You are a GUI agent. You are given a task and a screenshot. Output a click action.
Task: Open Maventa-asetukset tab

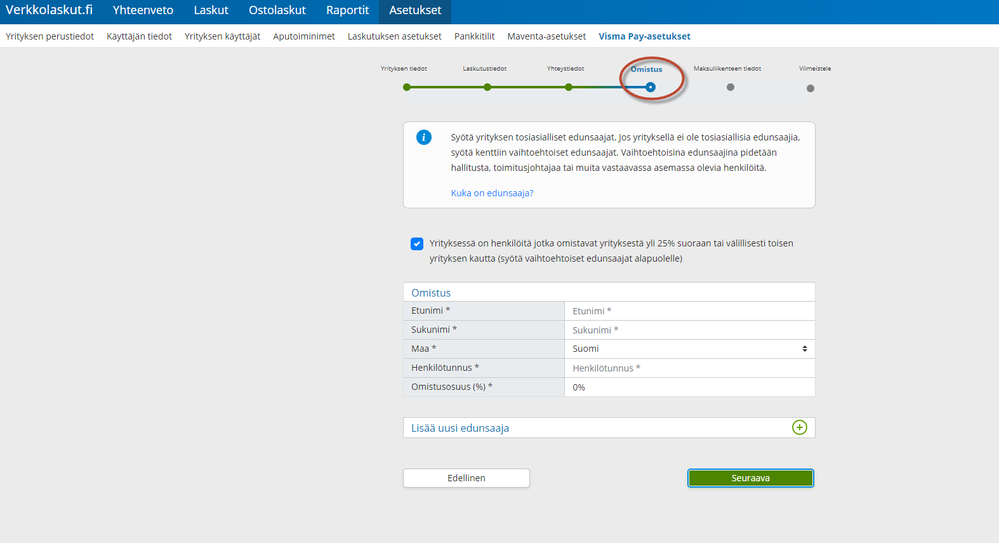(x=546, y=36)
